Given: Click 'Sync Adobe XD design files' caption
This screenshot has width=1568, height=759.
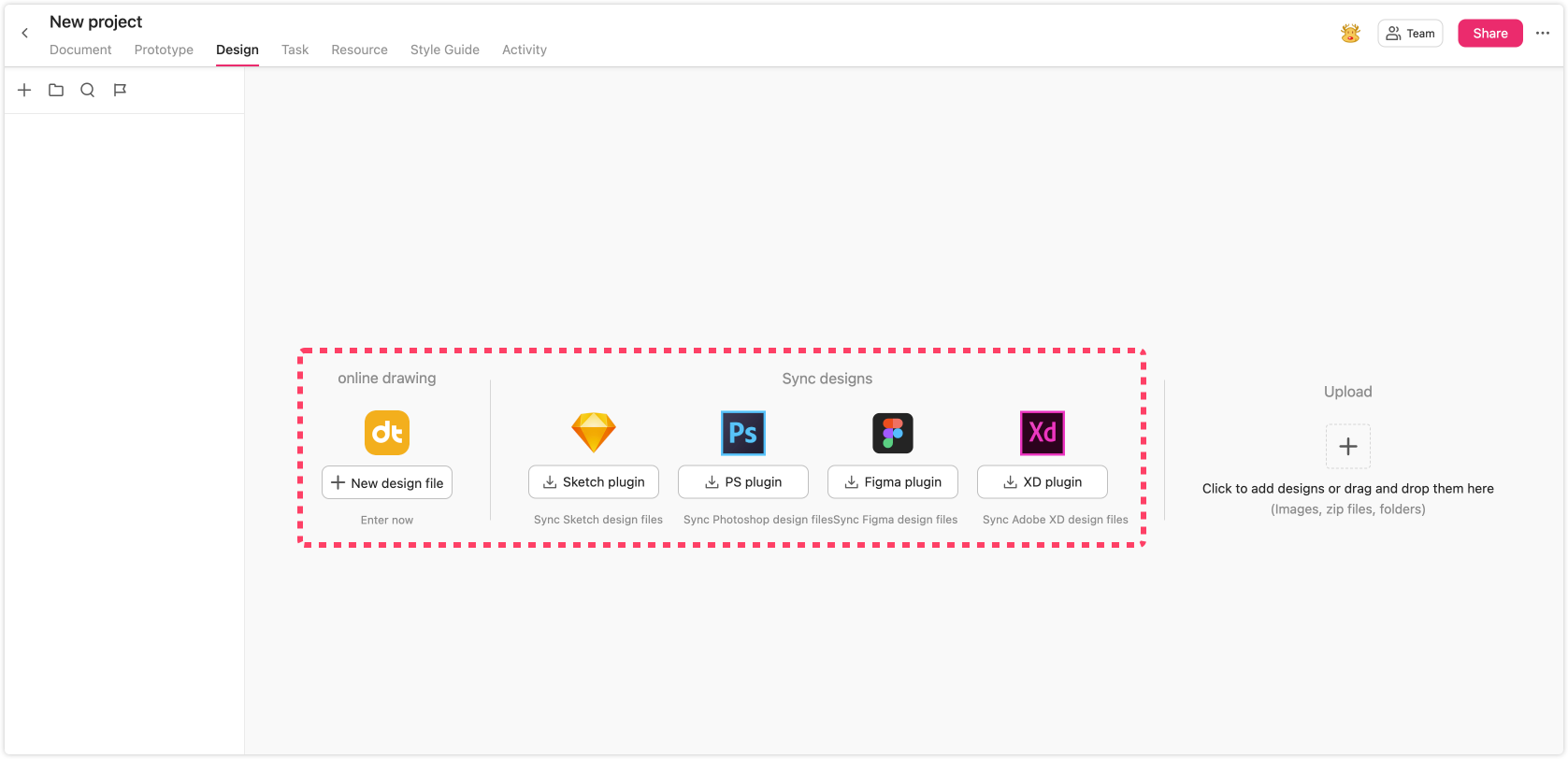Looking at the screenshot, I should point(1056,520).
